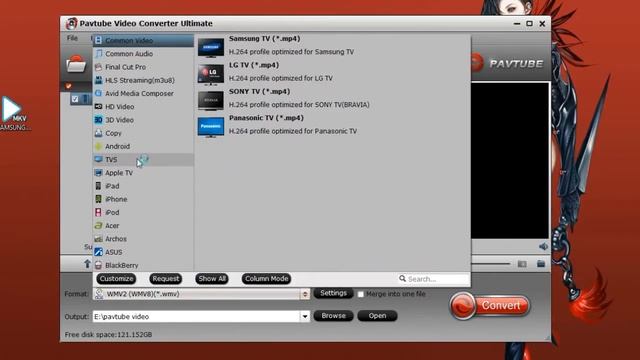Click Open for the output folder
Screen dimensions: 640x360
pyautogui.click(x=377, y=316)
